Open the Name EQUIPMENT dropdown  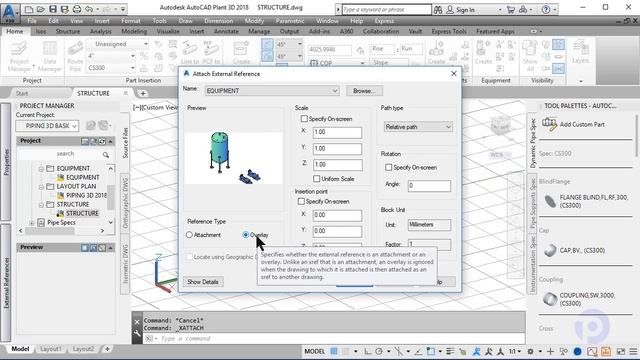(272, 91)
